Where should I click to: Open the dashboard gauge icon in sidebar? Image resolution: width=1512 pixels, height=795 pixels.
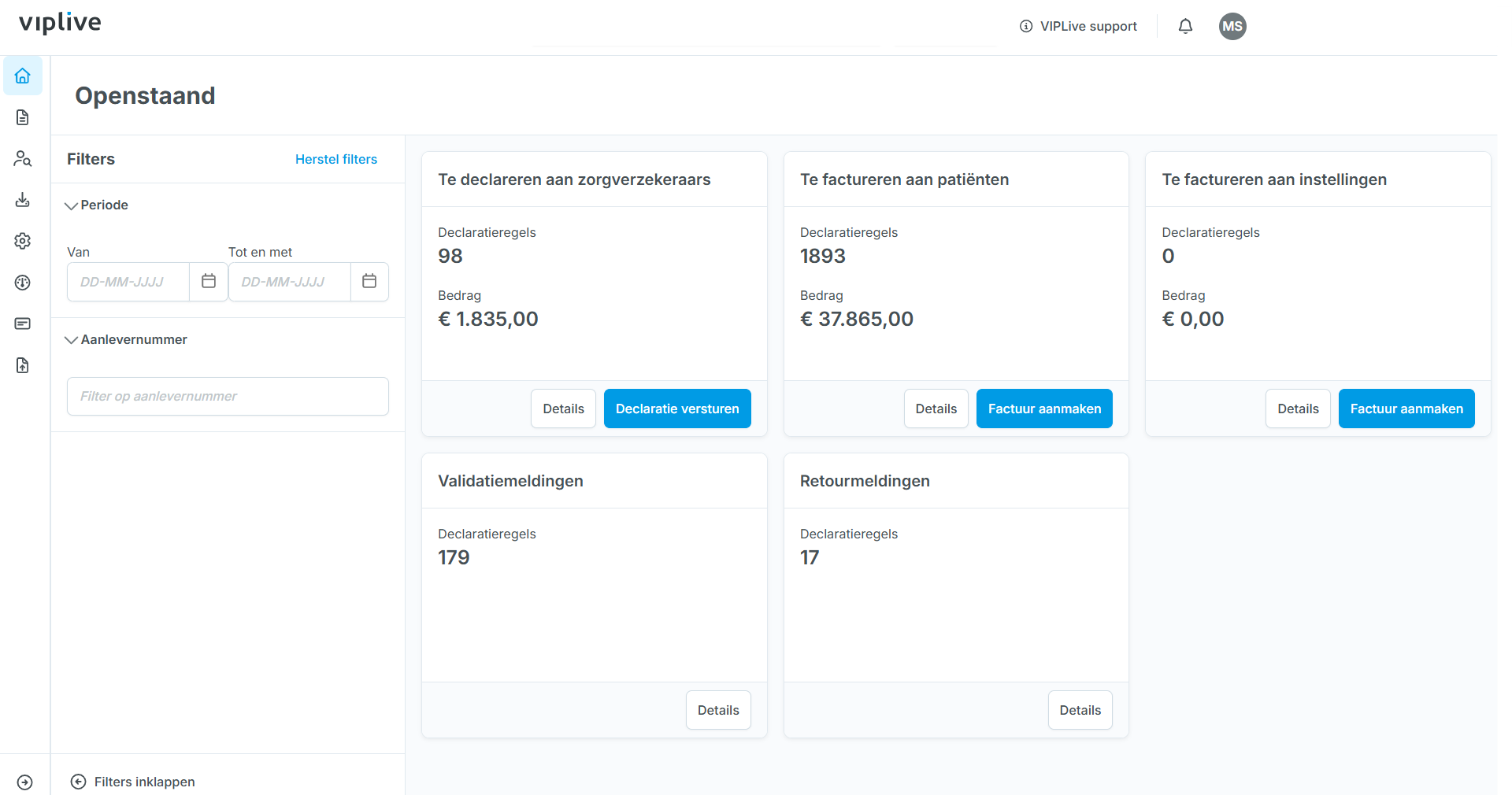click(23, 283)
